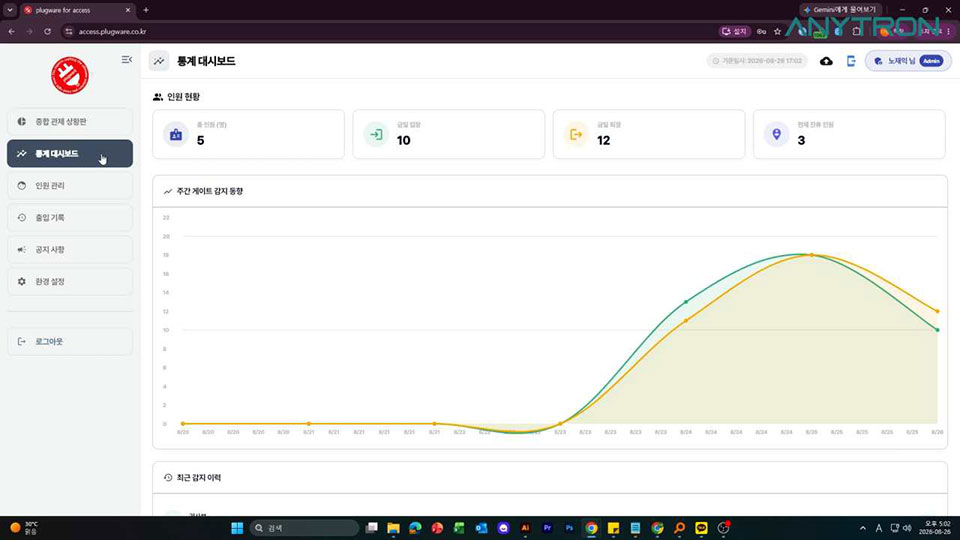Open Outlook from taskbar

[481, 528]
